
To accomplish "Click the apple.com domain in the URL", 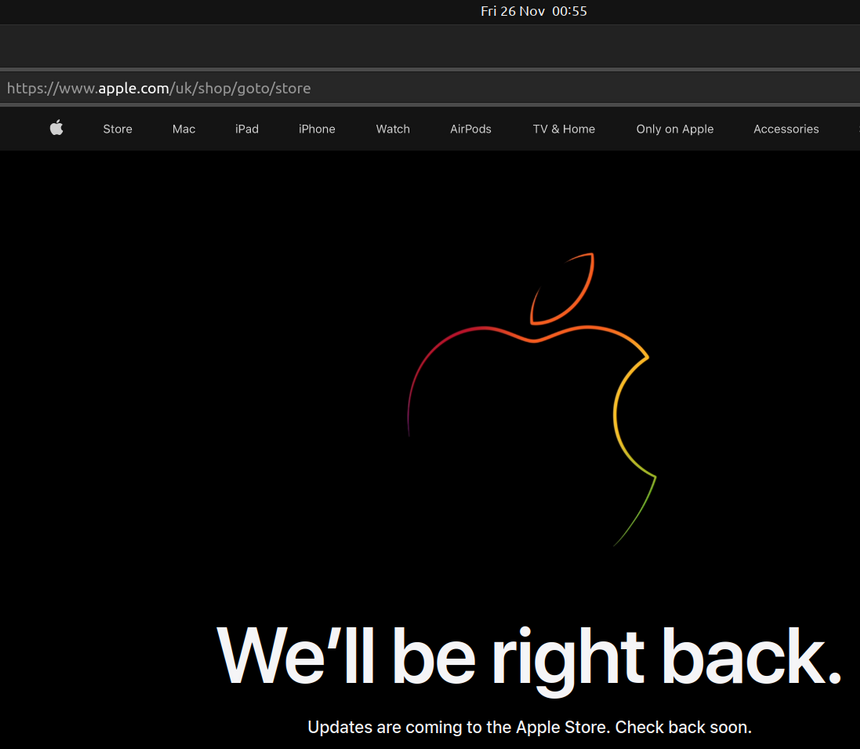I will click(133, 88).
